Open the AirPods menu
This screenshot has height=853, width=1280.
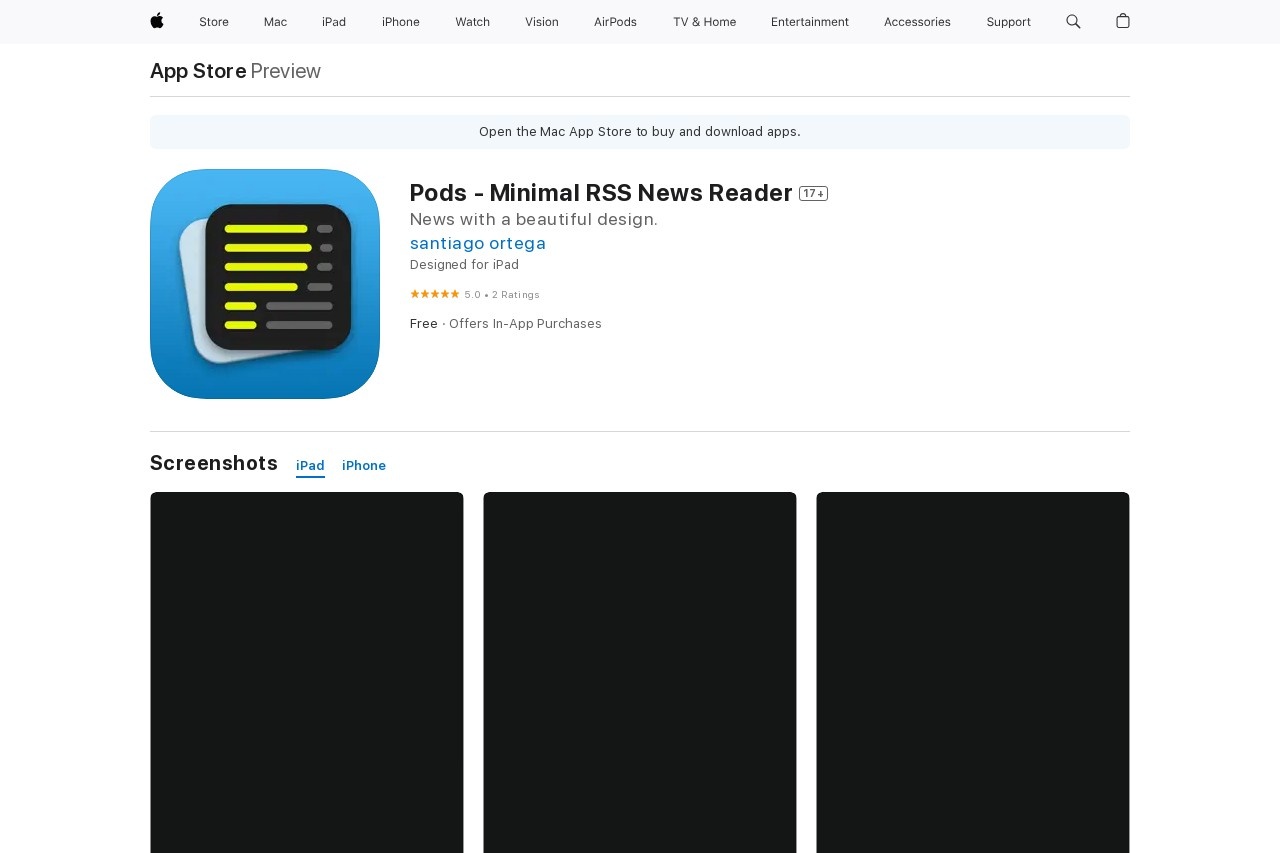pos(615,22)
